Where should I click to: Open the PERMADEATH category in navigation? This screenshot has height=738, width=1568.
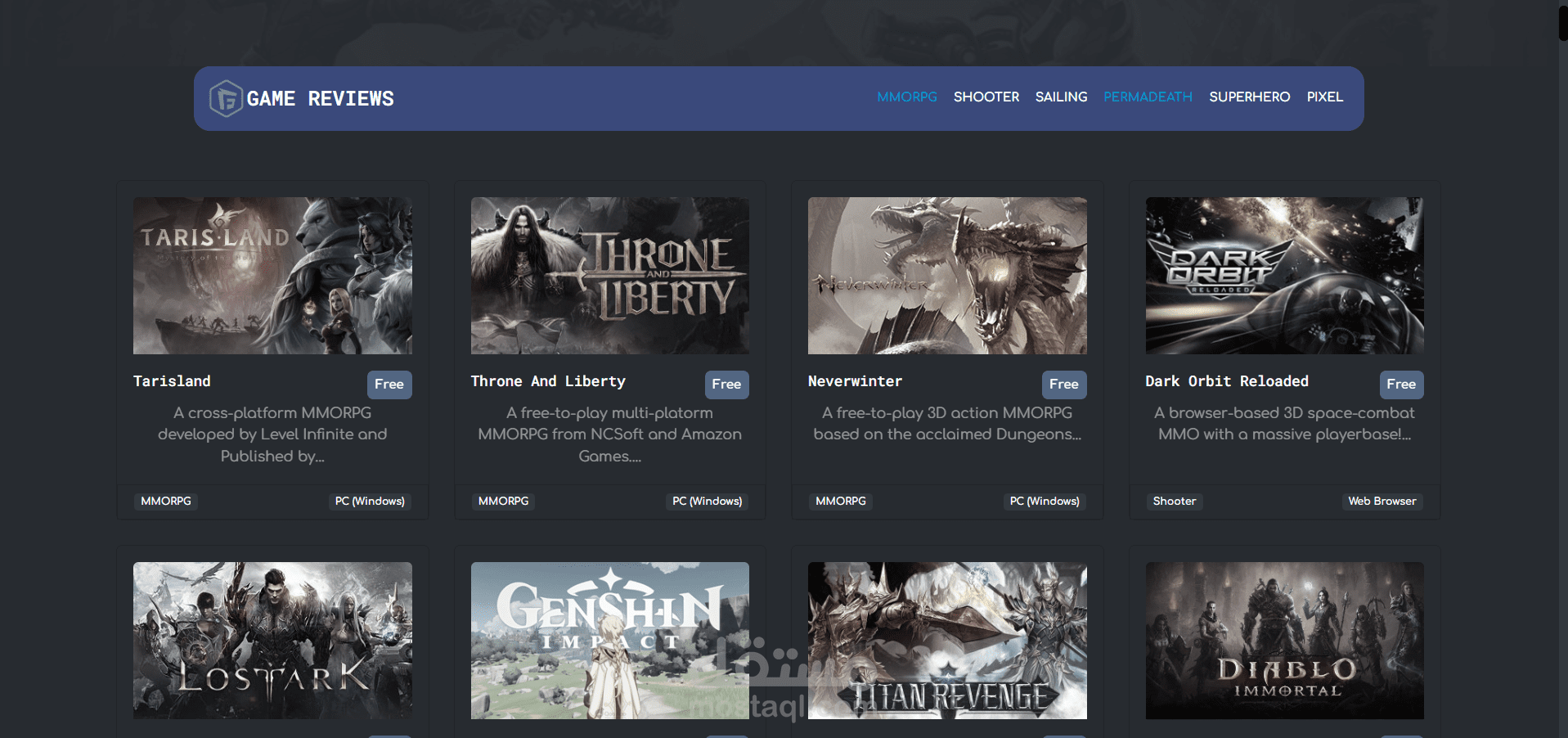[x=1148, y=97]
